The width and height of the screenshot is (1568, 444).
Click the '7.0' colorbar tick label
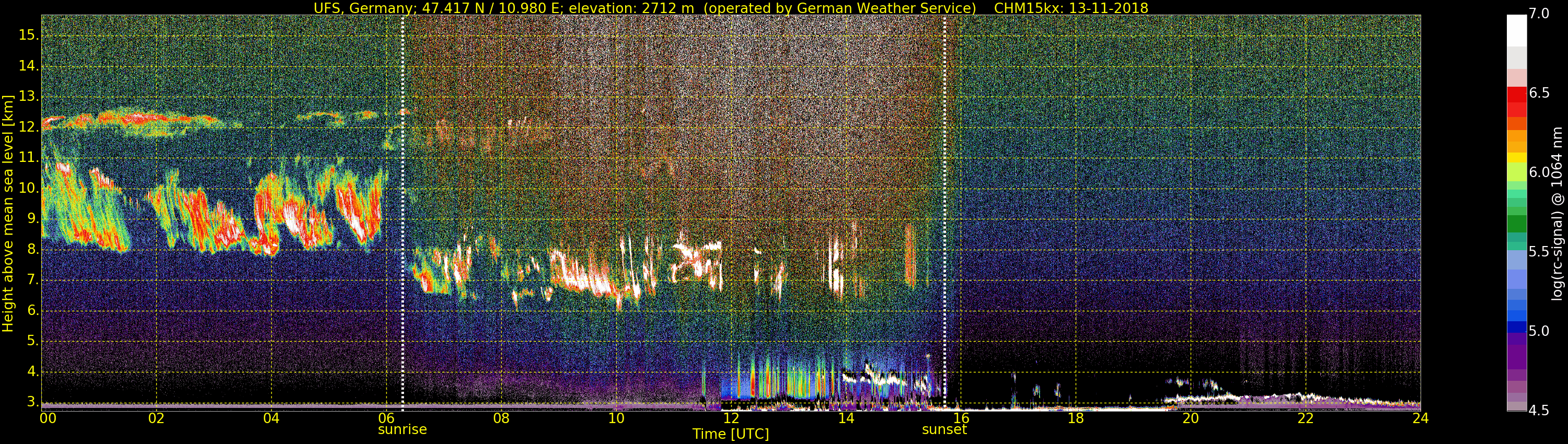[x=1539, y=14]
